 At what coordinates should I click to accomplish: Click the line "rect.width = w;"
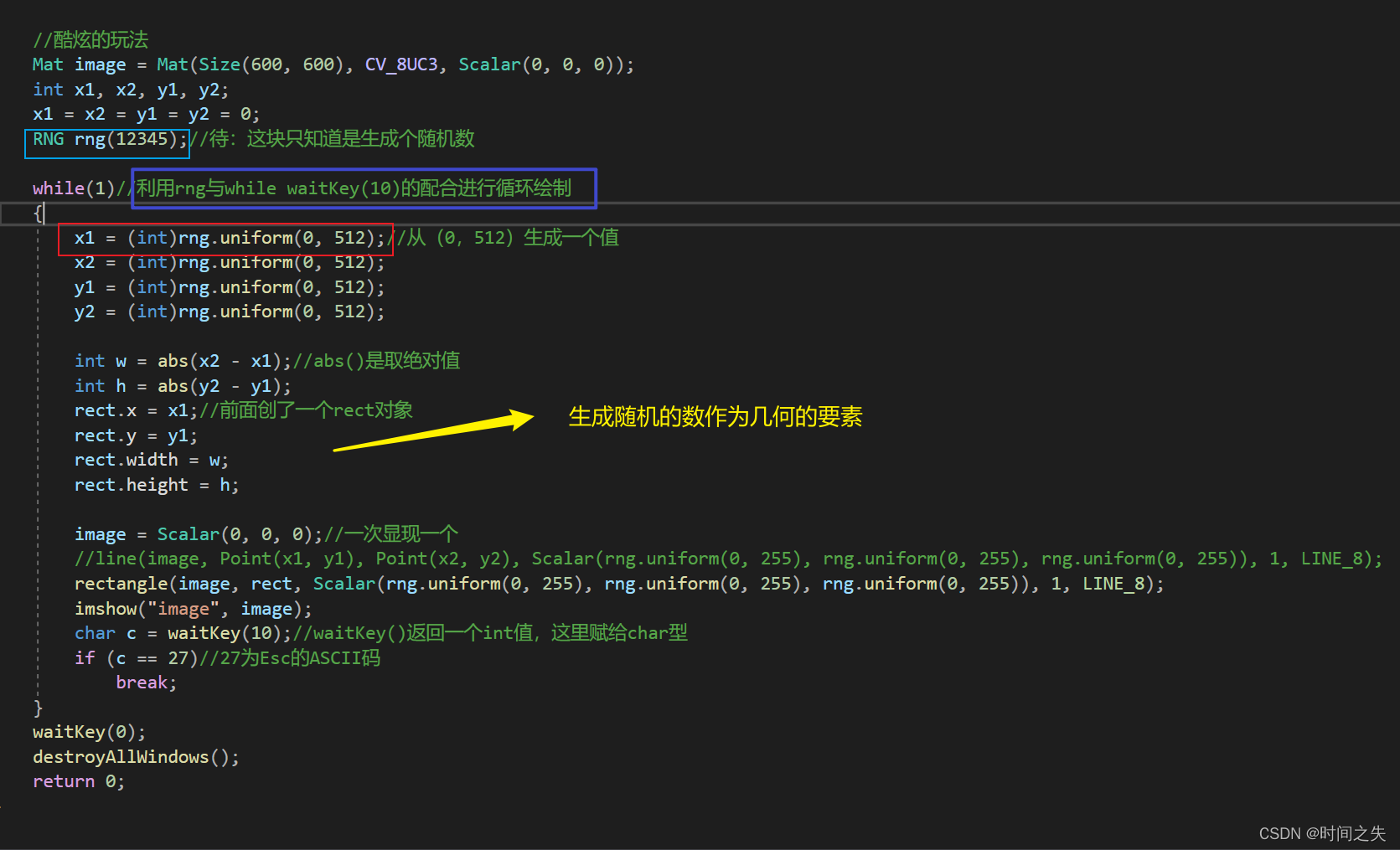(x=152, y=460)
